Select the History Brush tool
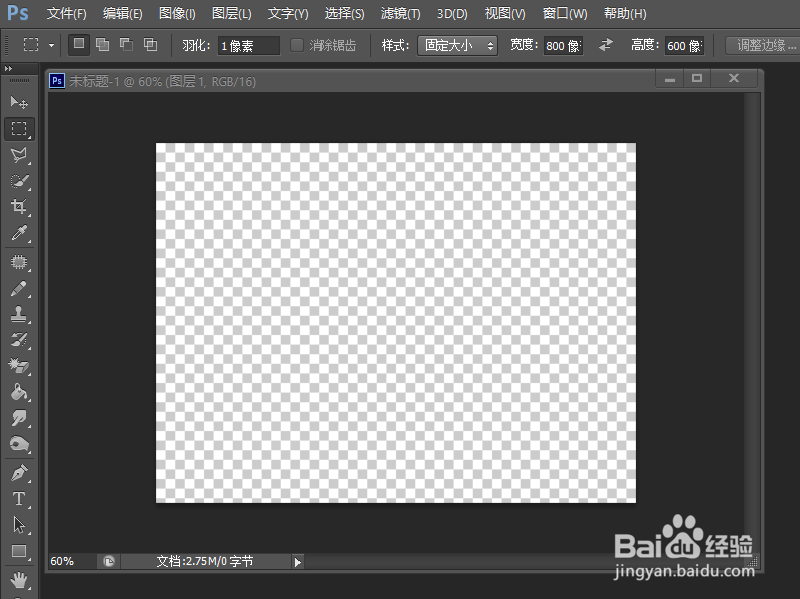Viewport: 800px width, 599px height. pos(19,340)
